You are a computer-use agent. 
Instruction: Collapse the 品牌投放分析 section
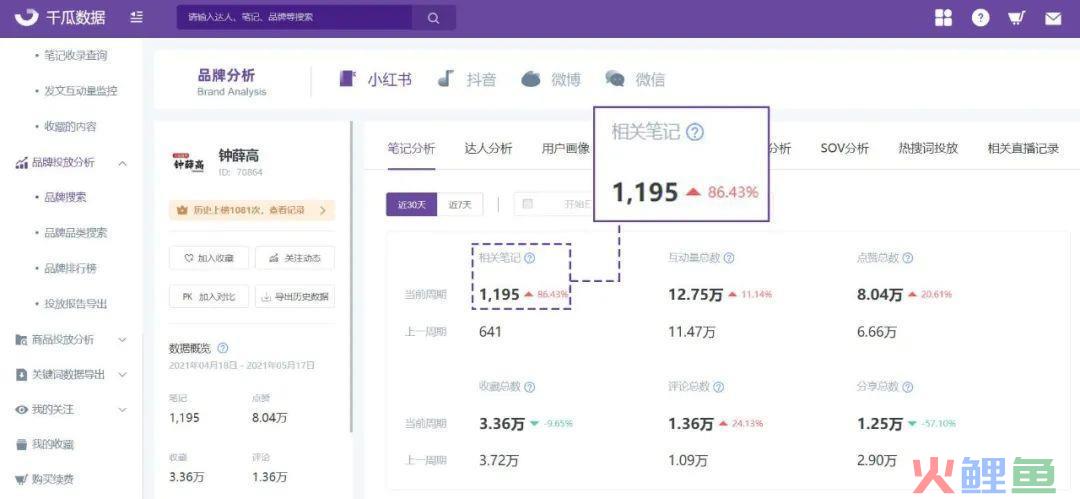coord(122,163)
